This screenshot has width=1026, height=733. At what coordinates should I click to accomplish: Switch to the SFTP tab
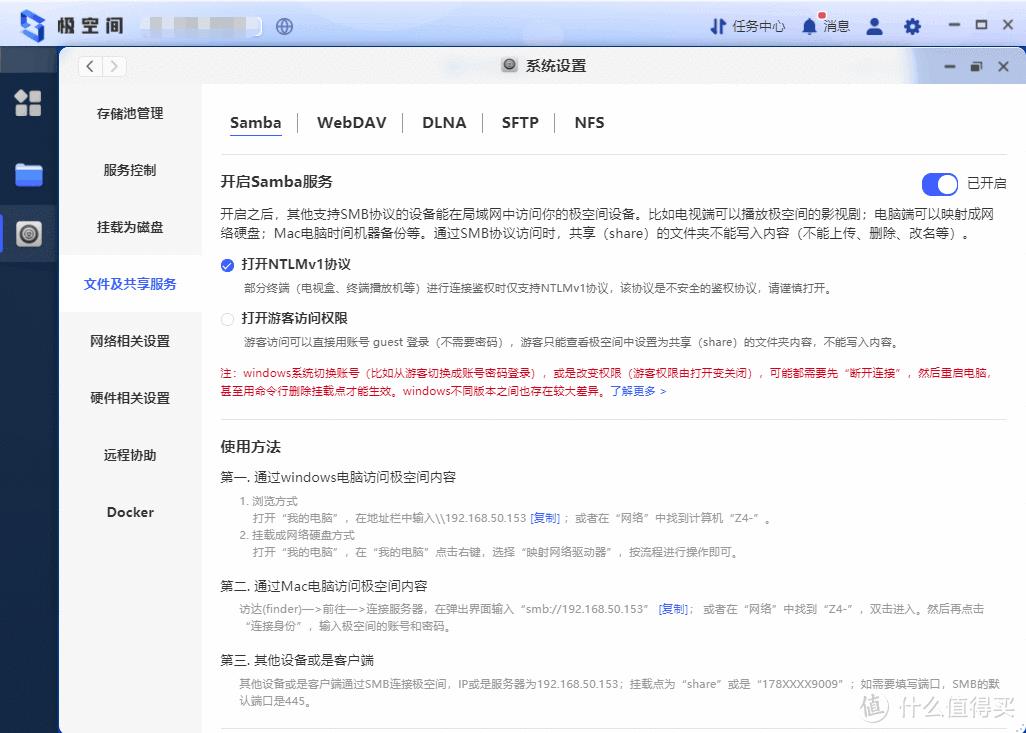pyautogui.click(x=520, y=123)
